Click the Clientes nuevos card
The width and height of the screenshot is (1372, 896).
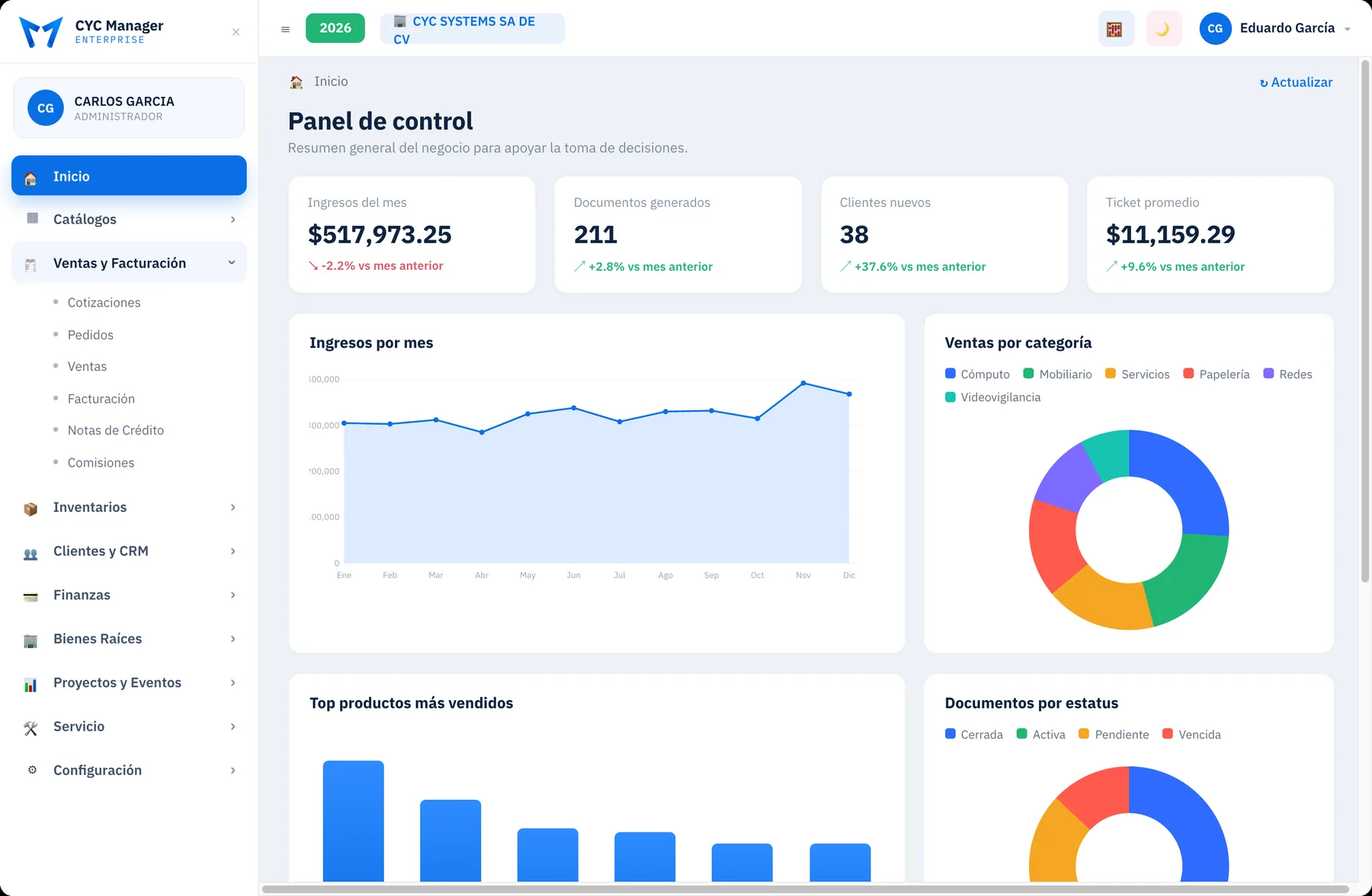pos(944,235)
